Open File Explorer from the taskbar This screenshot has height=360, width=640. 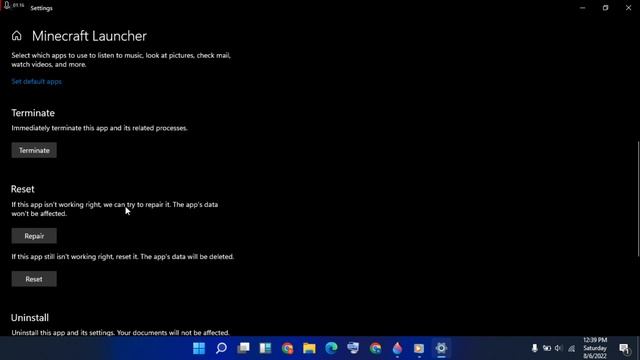309,348
